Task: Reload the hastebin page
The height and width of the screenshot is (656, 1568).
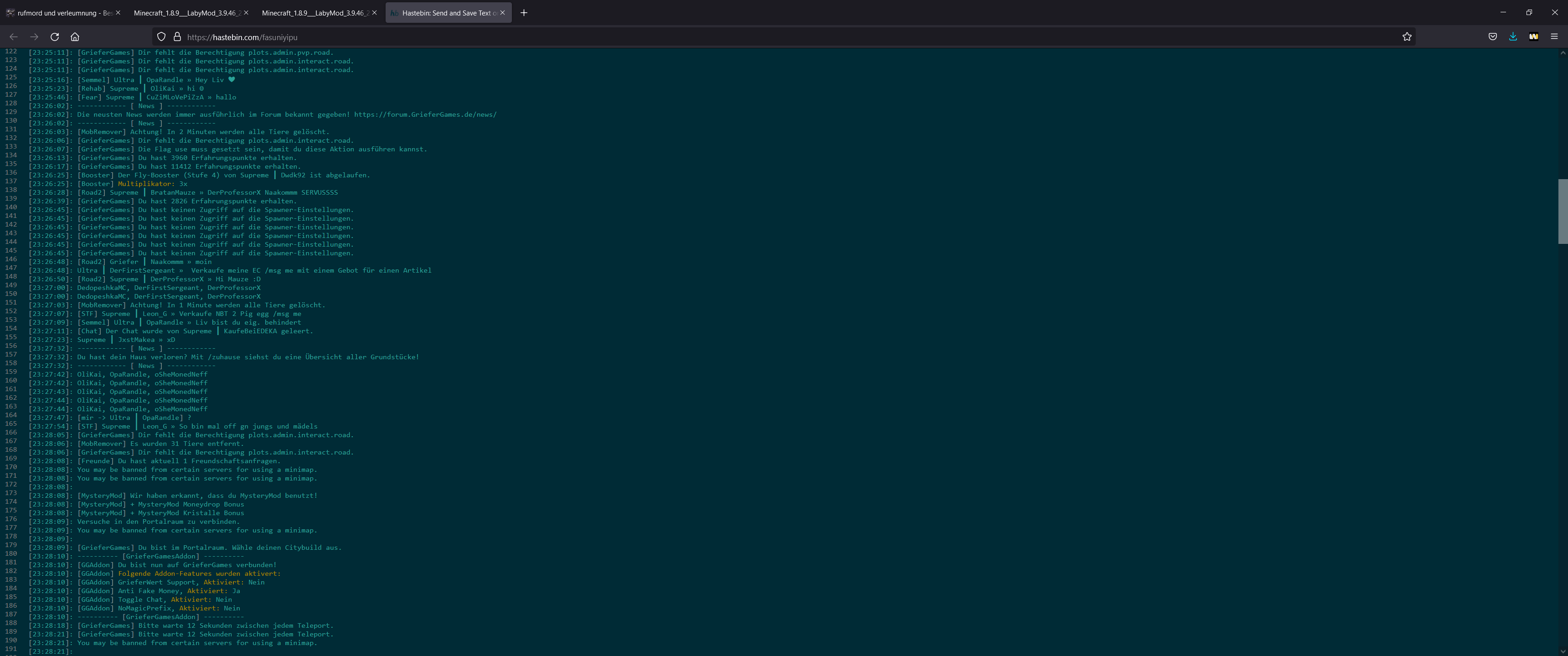Action: (55, 36)
